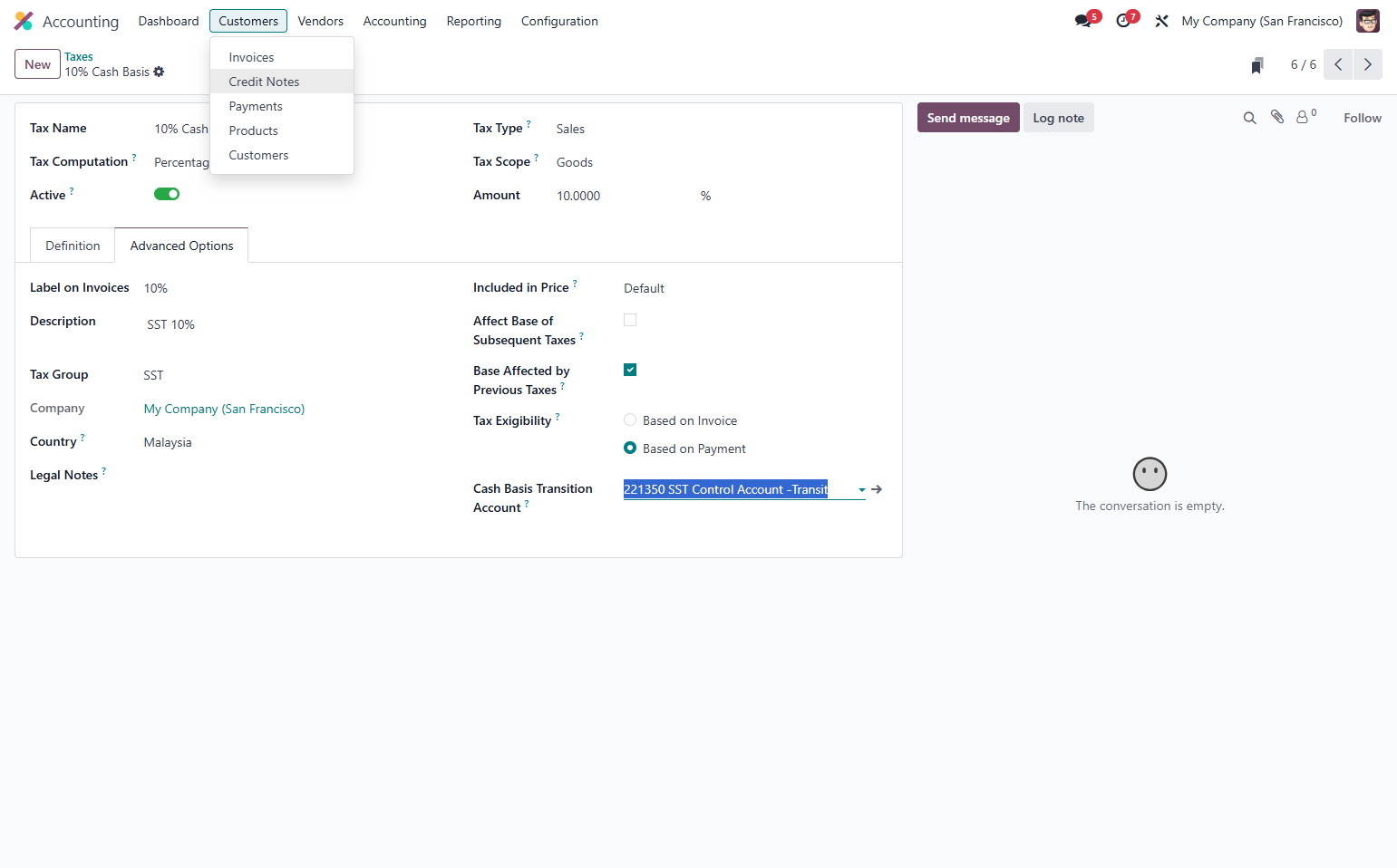Click the Log note button
The width and height of the screenshot is (1397, 868).
tap(1059, 118)
